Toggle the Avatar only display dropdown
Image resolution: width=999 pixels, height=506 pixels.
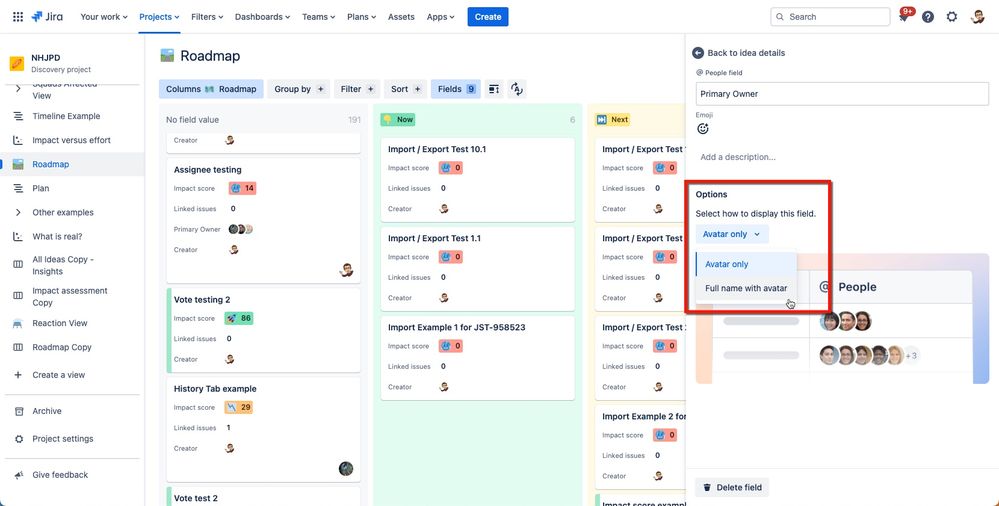[x=731, y=235]
